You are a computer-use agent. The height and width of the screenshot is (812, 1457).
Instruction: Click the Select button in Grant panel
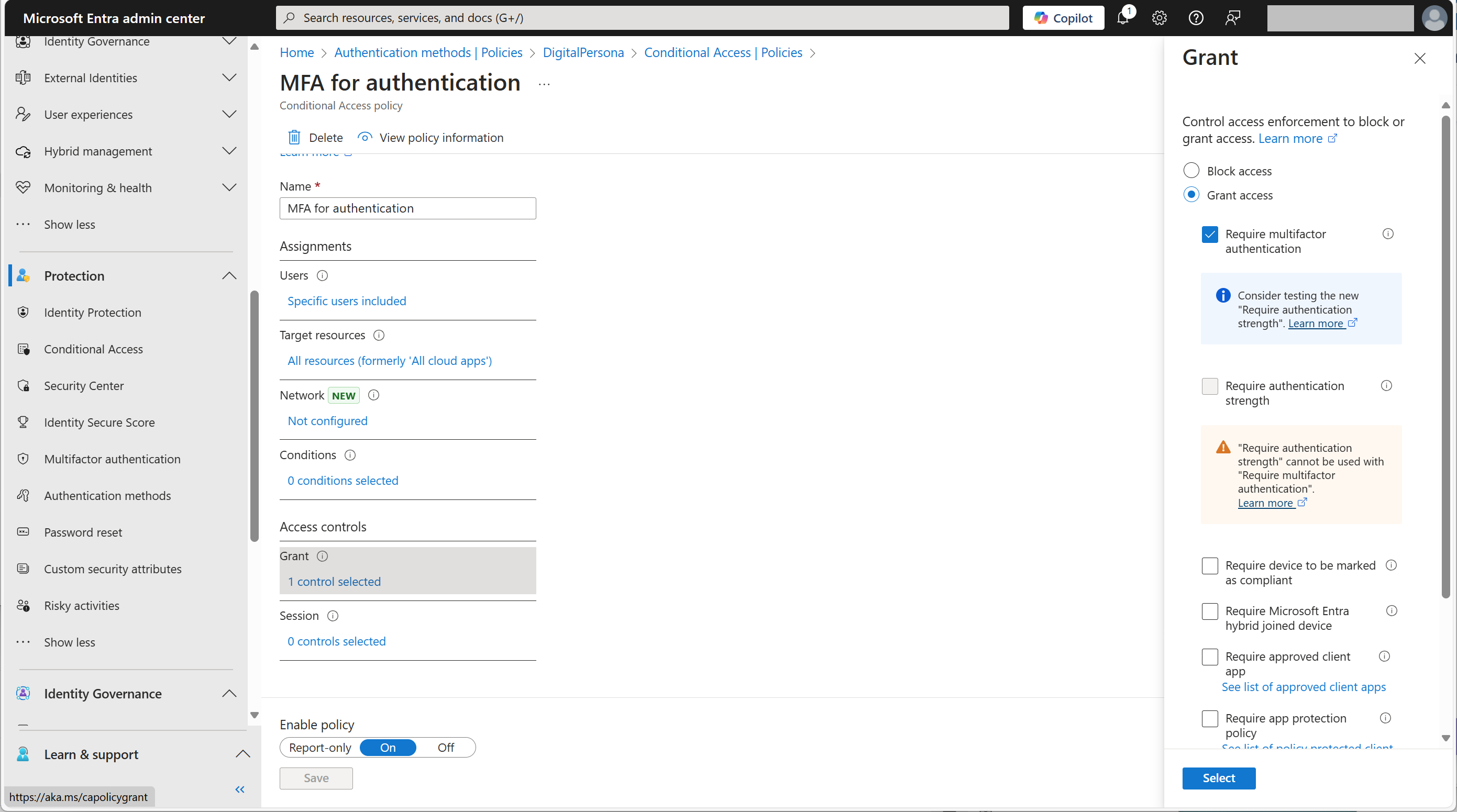1219,778
